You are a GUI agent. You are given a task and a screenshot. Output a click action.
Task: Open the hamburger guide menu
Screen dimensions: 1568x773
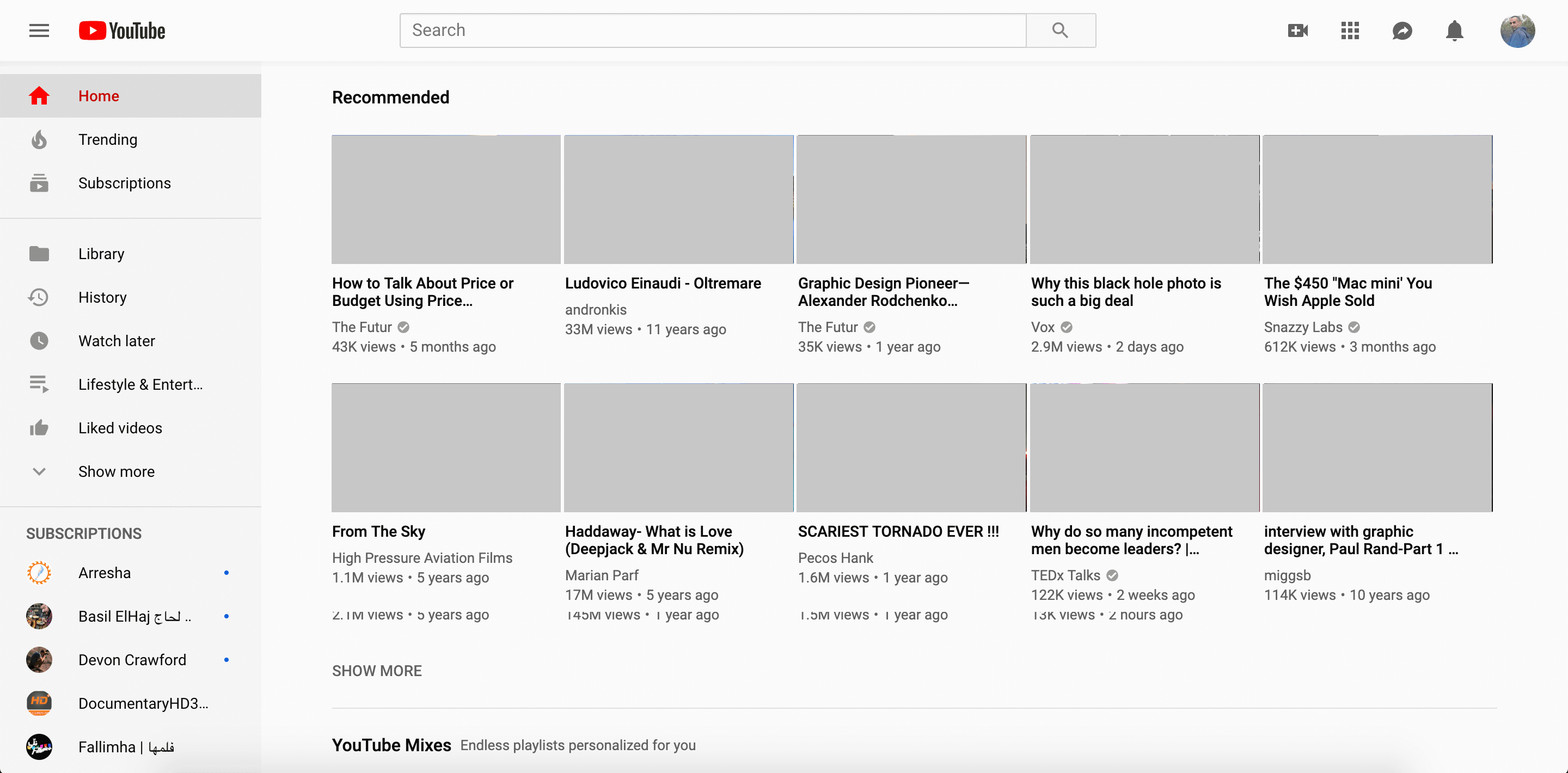tap(39, 30)
